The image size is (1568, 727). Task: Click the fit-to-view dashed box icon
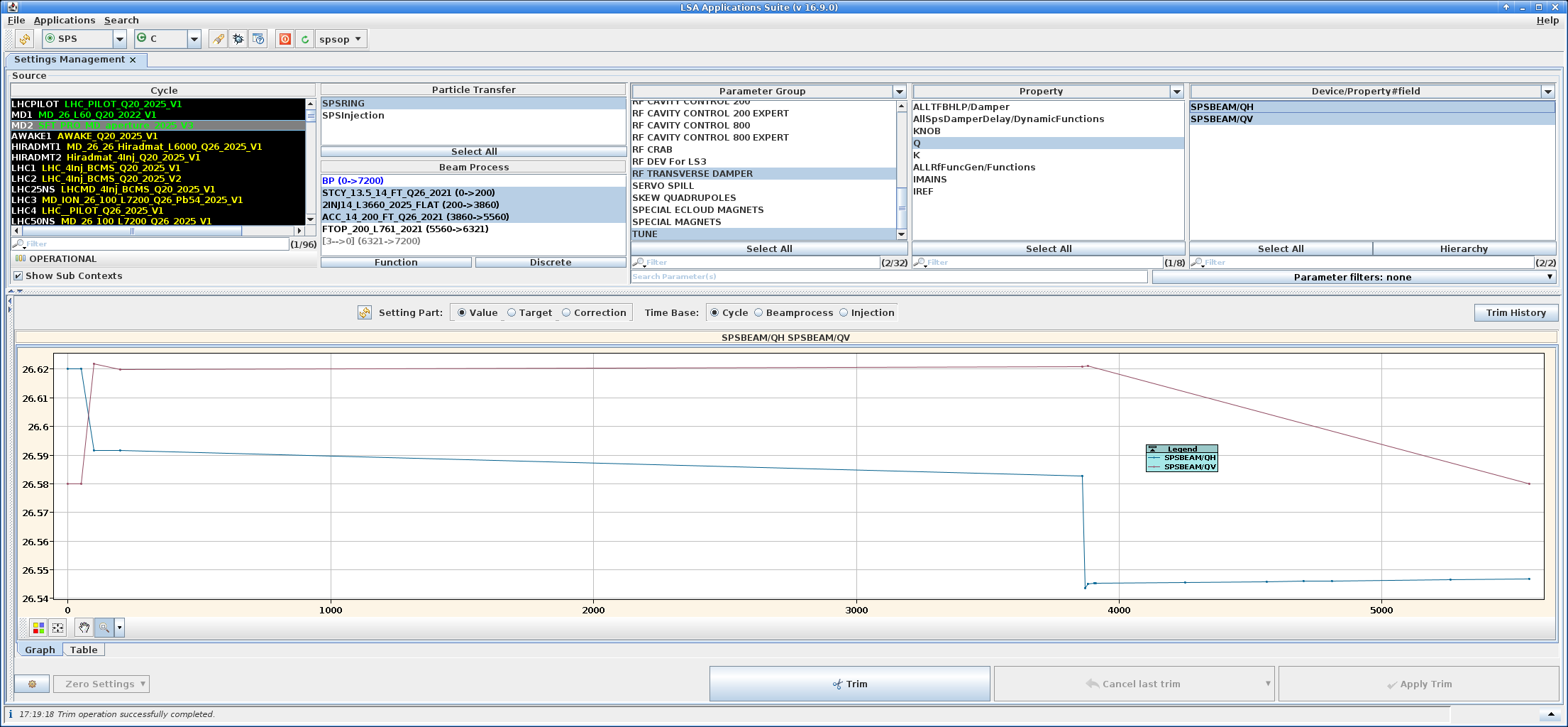[58, 628]
